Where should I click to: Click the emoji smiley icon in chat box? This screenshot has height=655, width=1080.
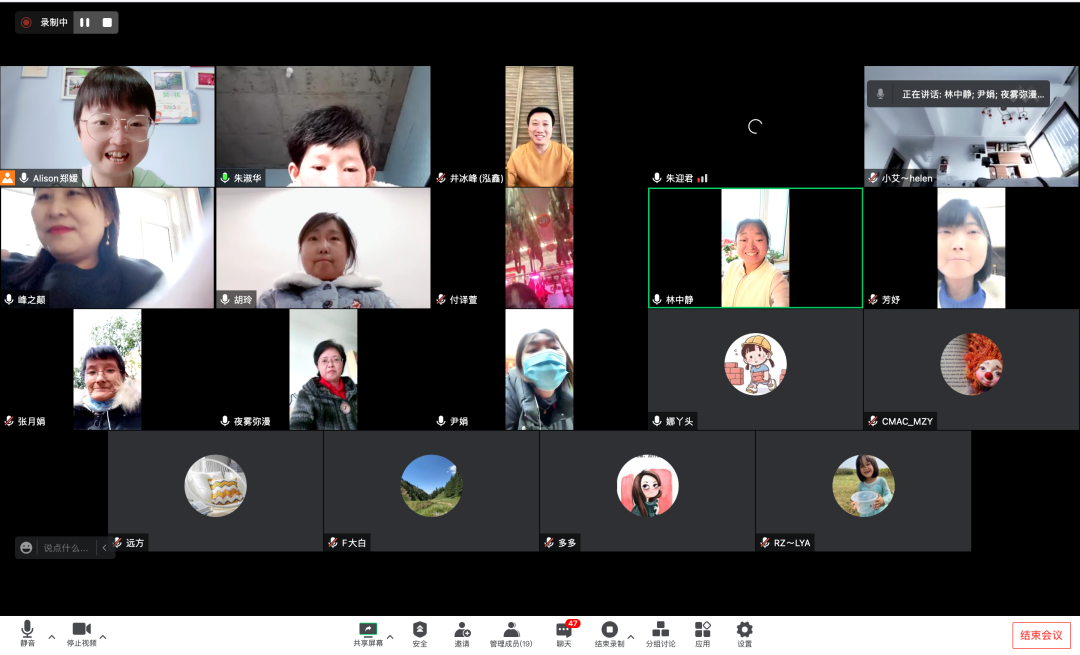26,548
